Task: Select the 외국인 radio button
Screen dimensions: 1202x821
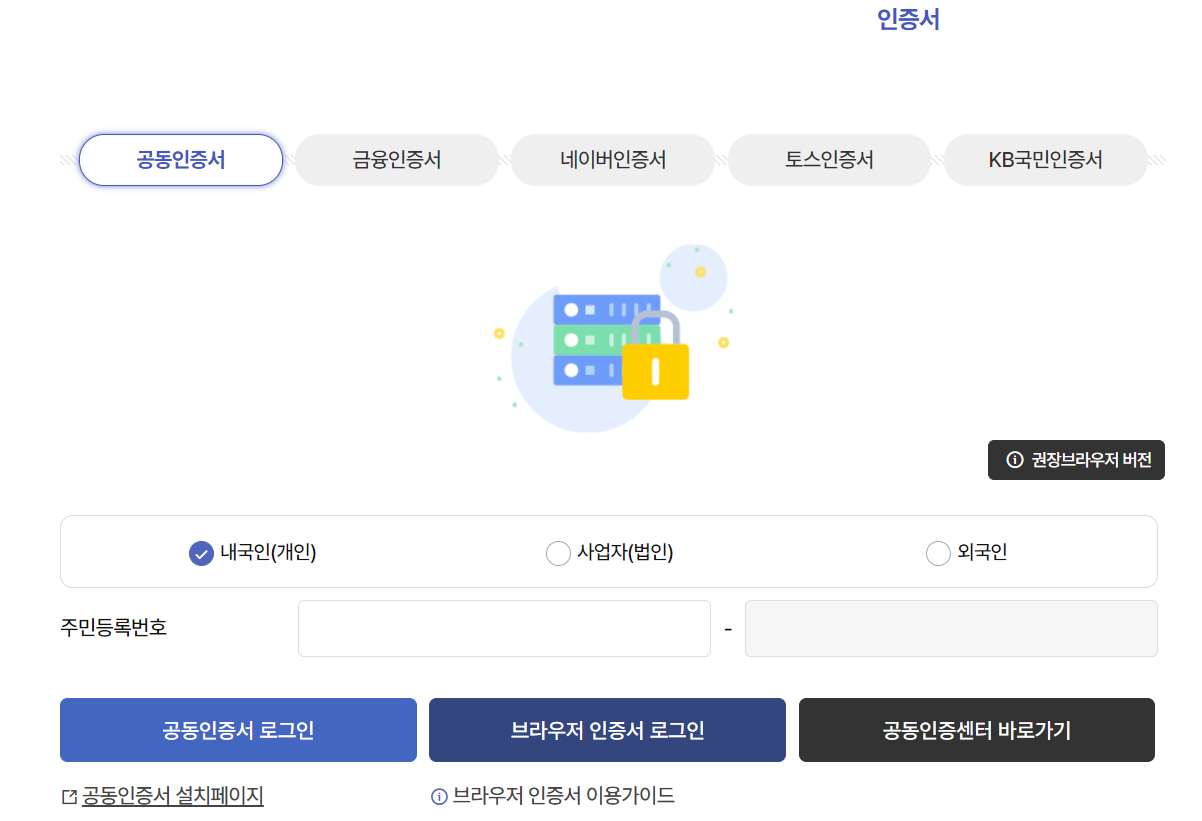Action: pos(938,552)
